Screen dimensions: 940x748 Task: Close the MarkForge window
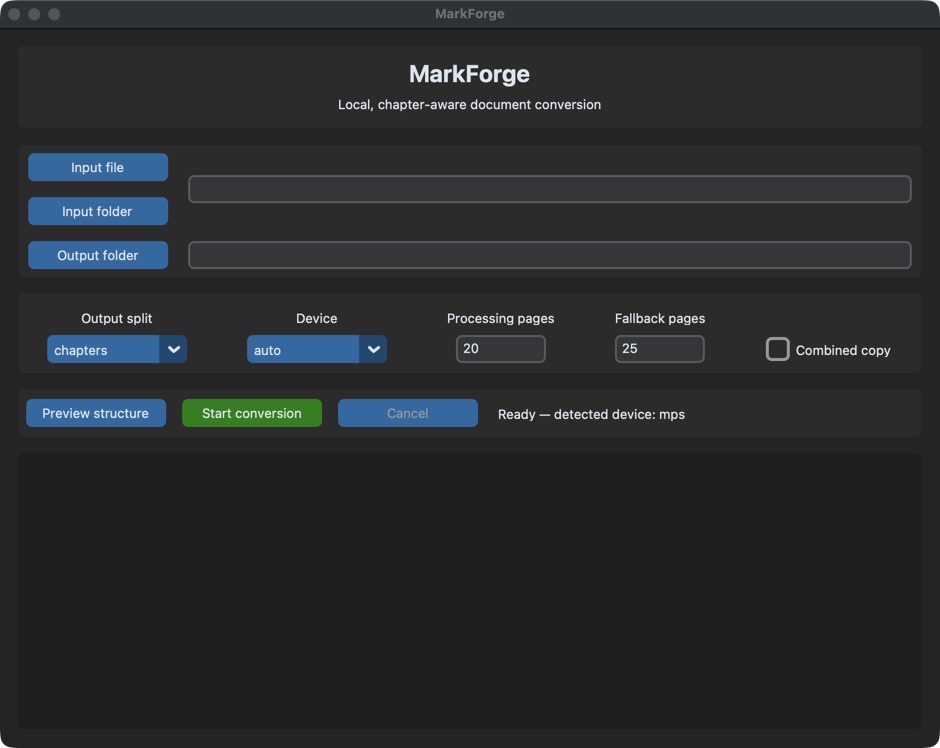(x=14, y=14)
